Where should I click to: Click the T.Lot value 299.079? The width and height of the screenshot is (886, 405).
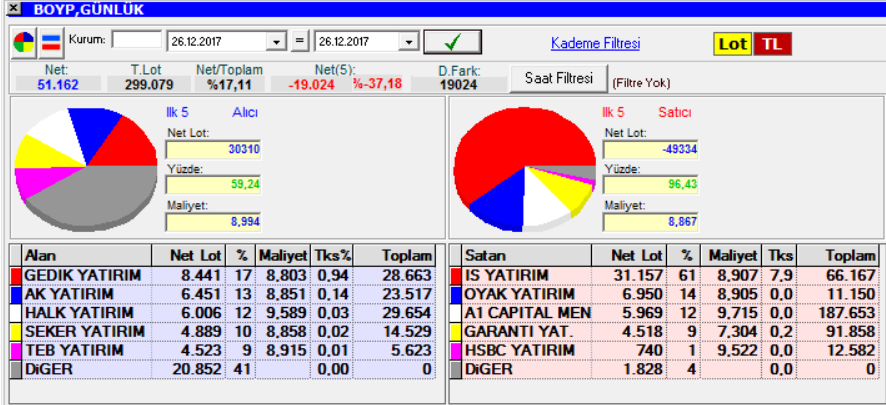149,85
